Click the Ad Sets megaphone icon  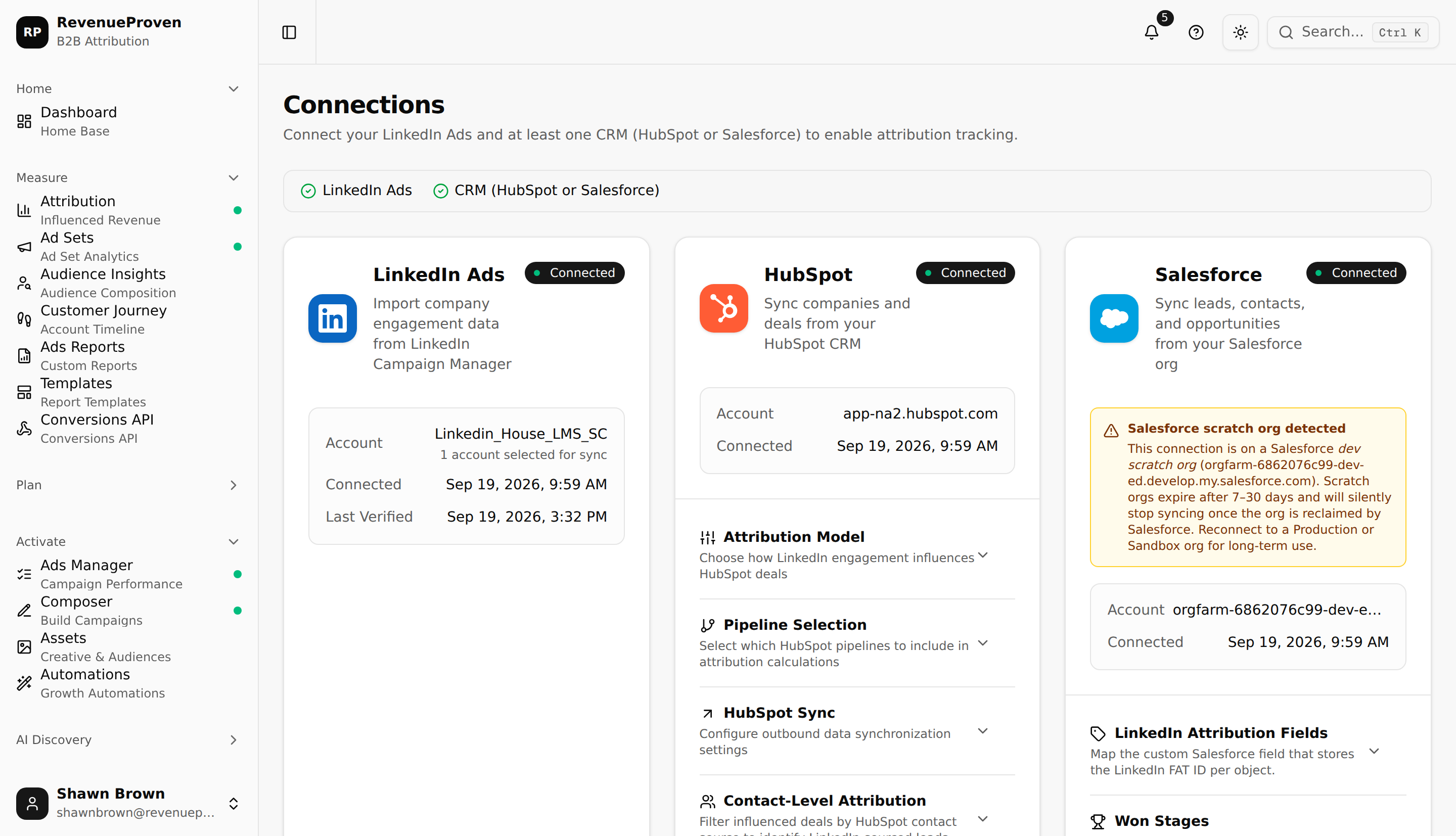tap(24, 246)
